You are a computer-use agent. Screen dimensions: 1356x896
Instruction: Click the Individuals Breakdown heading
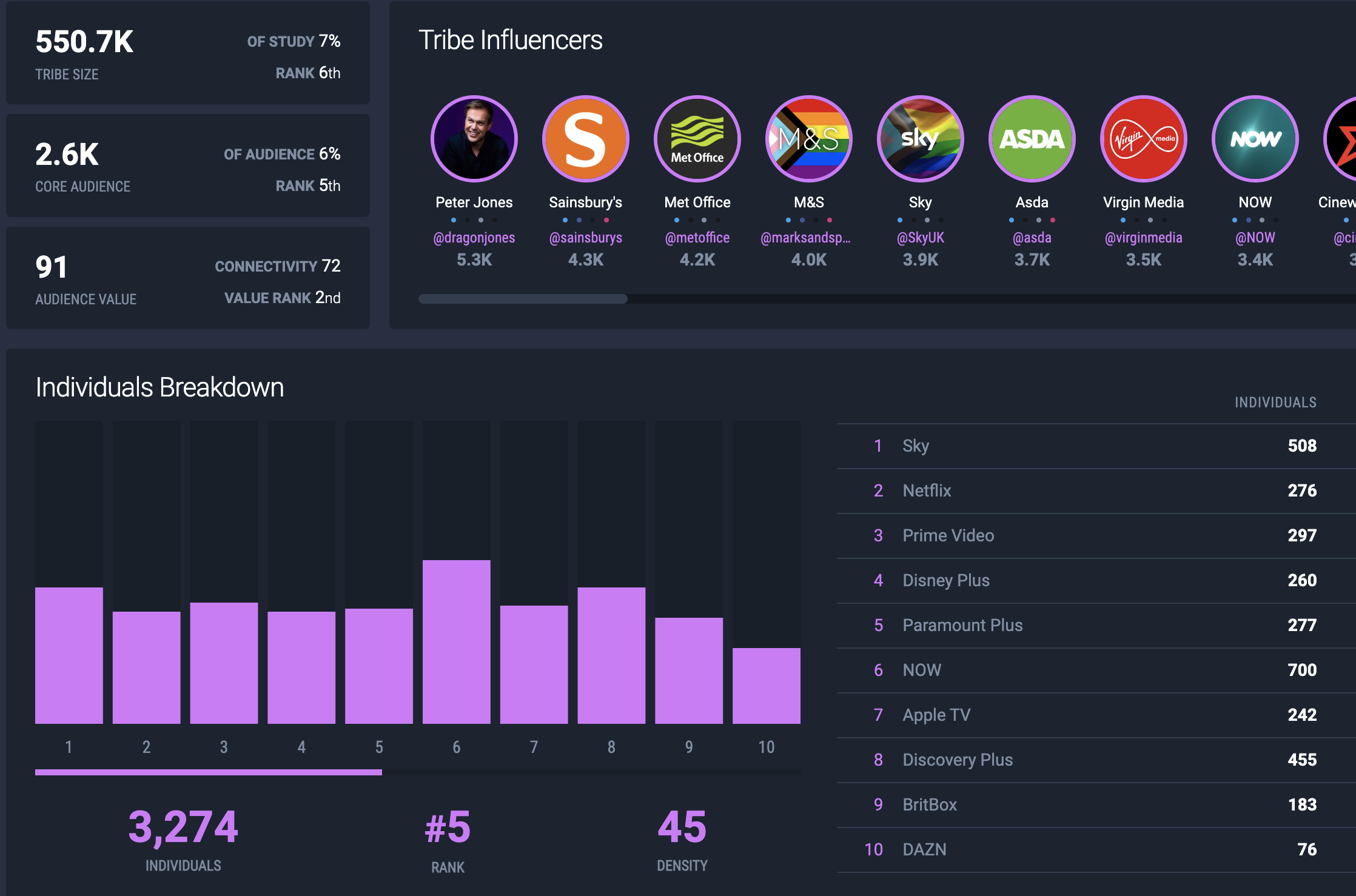click(159, 387)
